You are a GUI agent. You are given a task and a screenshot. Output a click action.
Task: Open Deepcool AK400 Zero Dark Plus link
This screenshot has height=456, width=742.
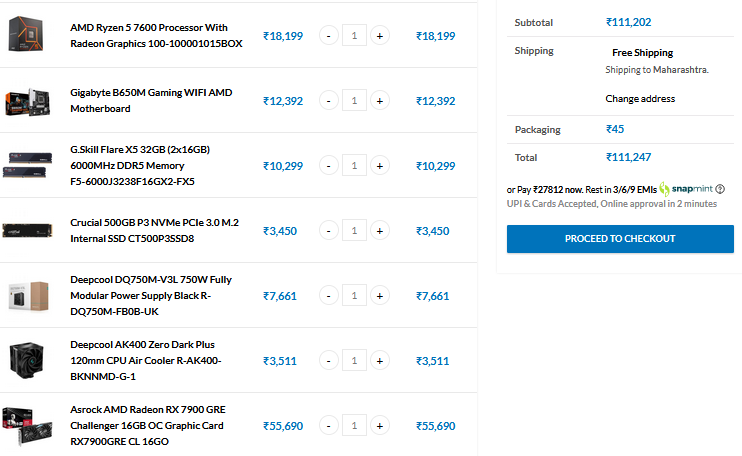146,360
